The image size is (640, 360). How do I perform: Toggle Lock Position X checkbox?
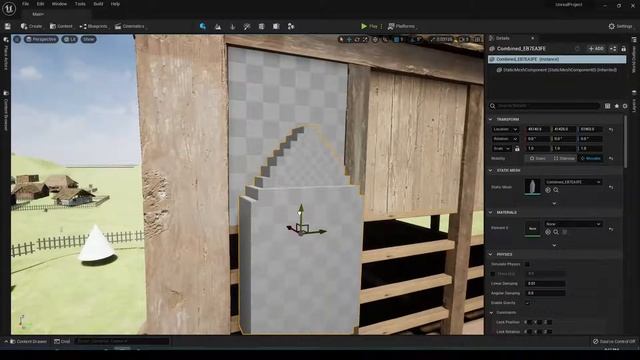point(529,322)
